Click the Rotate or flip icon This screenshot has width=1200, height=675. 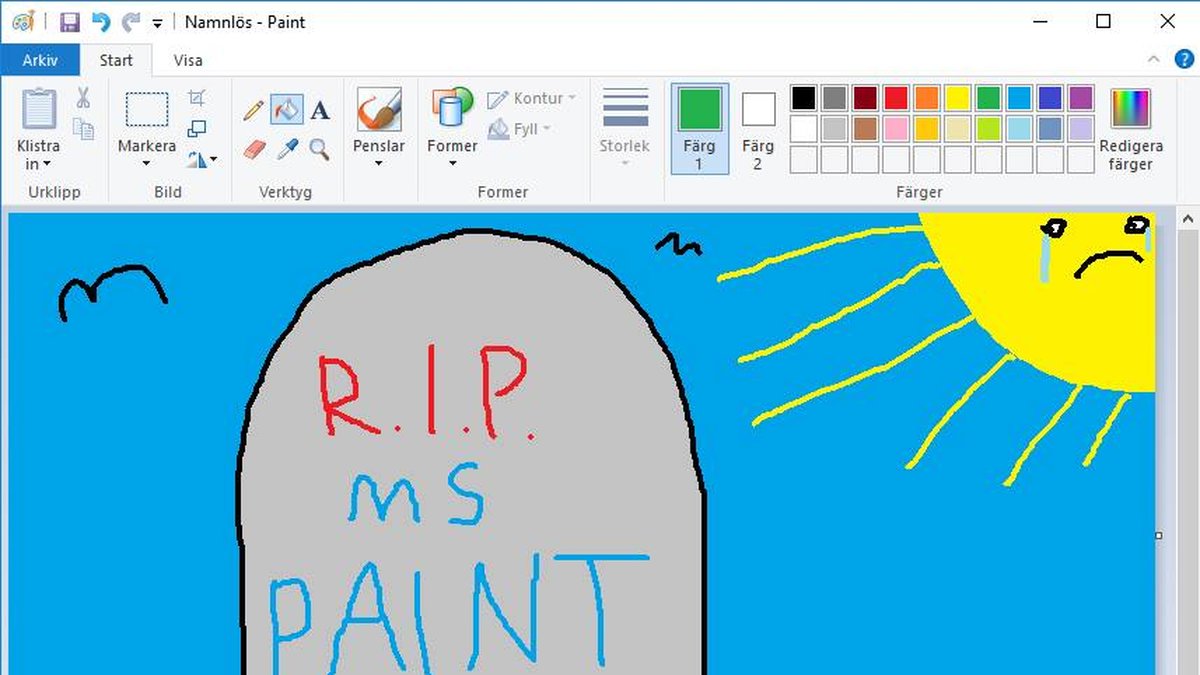pos(197,159)
